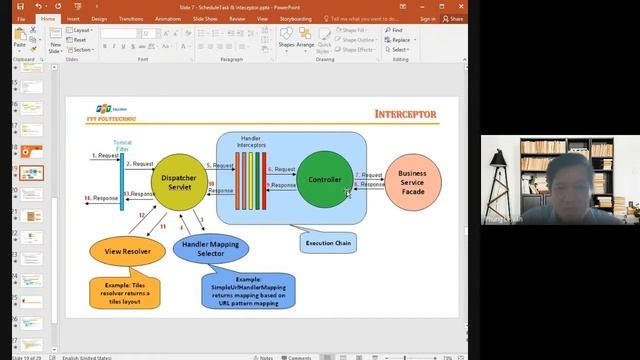Open Quick Styles gallery

[x=324, y=41]
